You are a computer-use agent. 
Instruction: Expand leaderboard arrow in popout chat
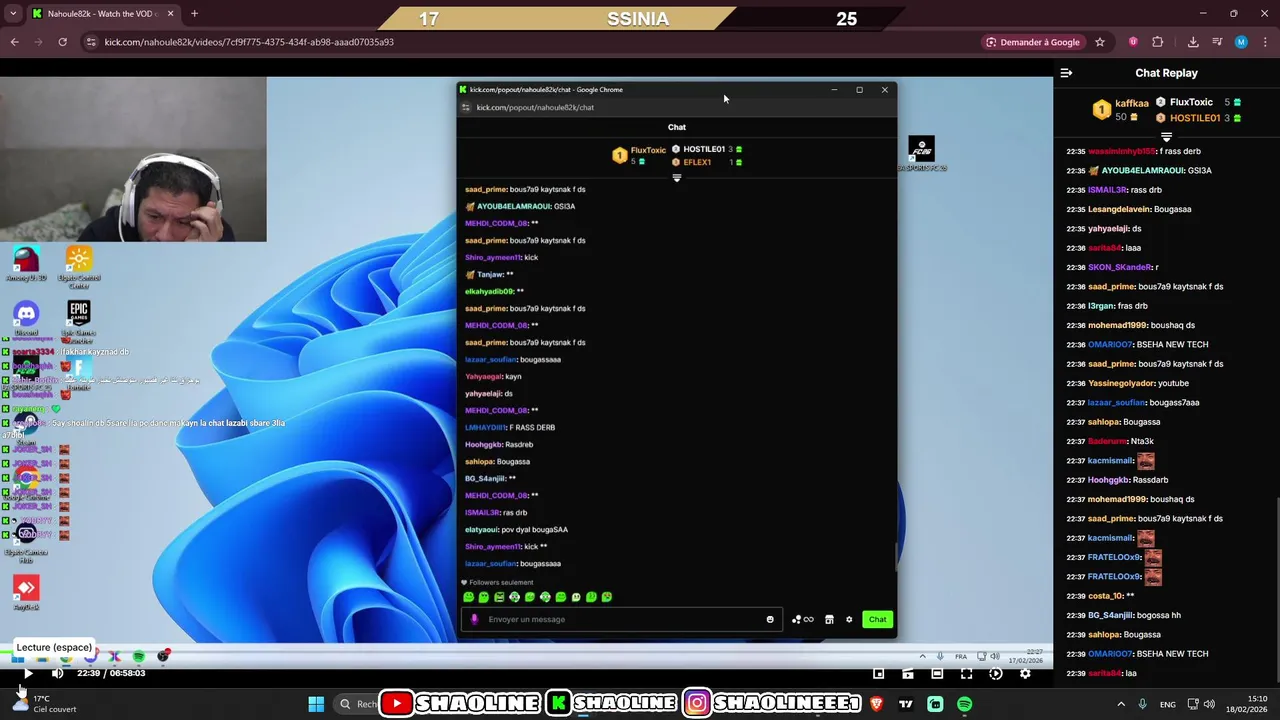(677, 178)
